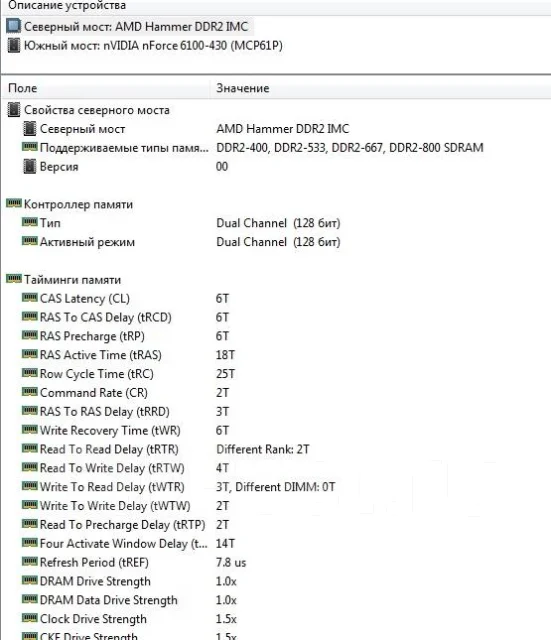Select the value DDR2-400, DDR2-533, DDR2-667, DDR2-800 SDRAM
This screenshot has width=551, height=640.
pyautogui.click(x=350, y=147)
